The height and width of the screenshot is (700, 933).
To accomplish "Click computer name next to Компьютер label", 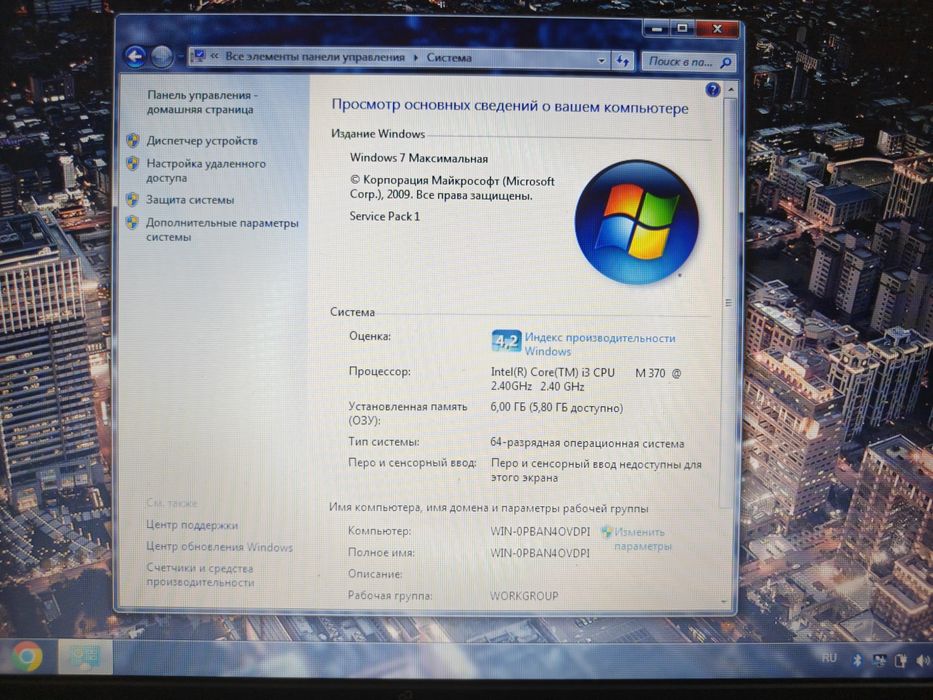I will (540, 531).
